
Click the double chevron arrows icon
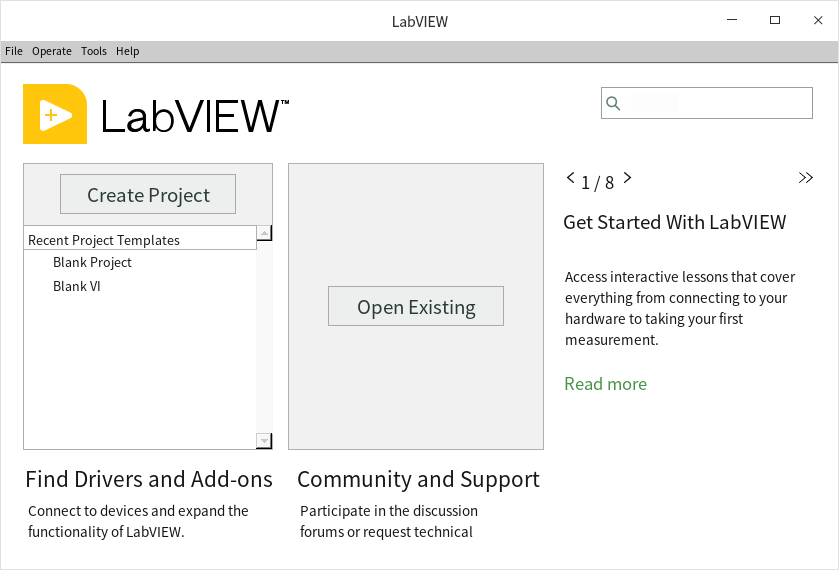coord(806,178)
